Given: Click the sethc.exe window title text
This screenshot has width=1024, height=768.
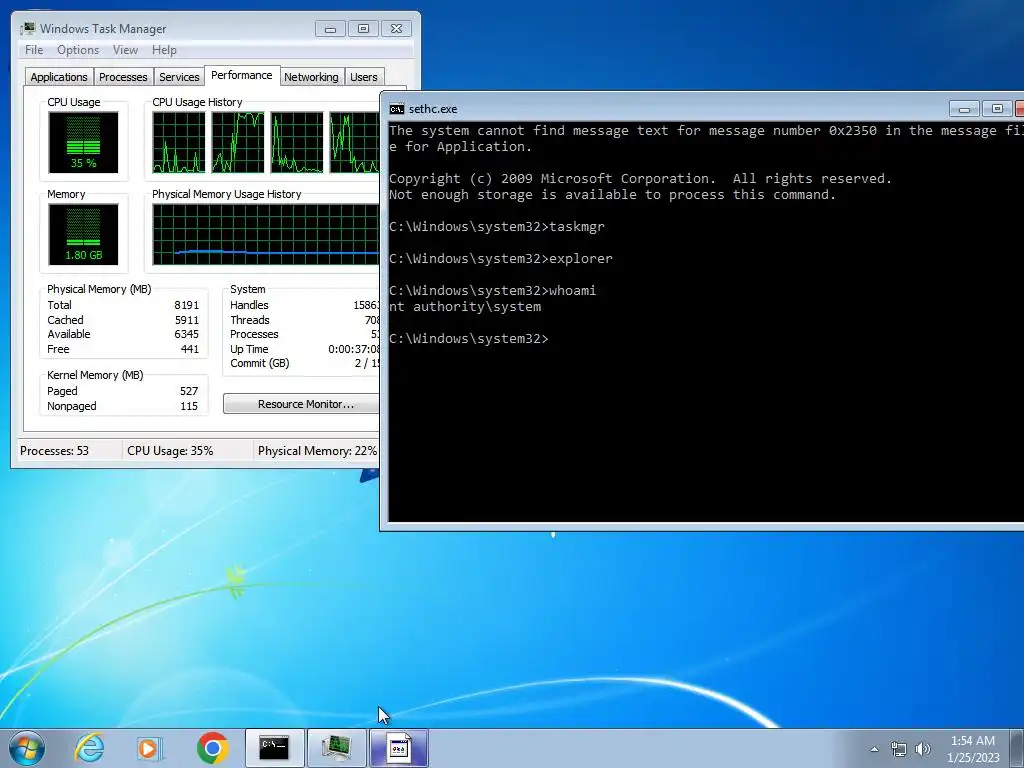Looking at the screenshot, I should coord(433,109).
